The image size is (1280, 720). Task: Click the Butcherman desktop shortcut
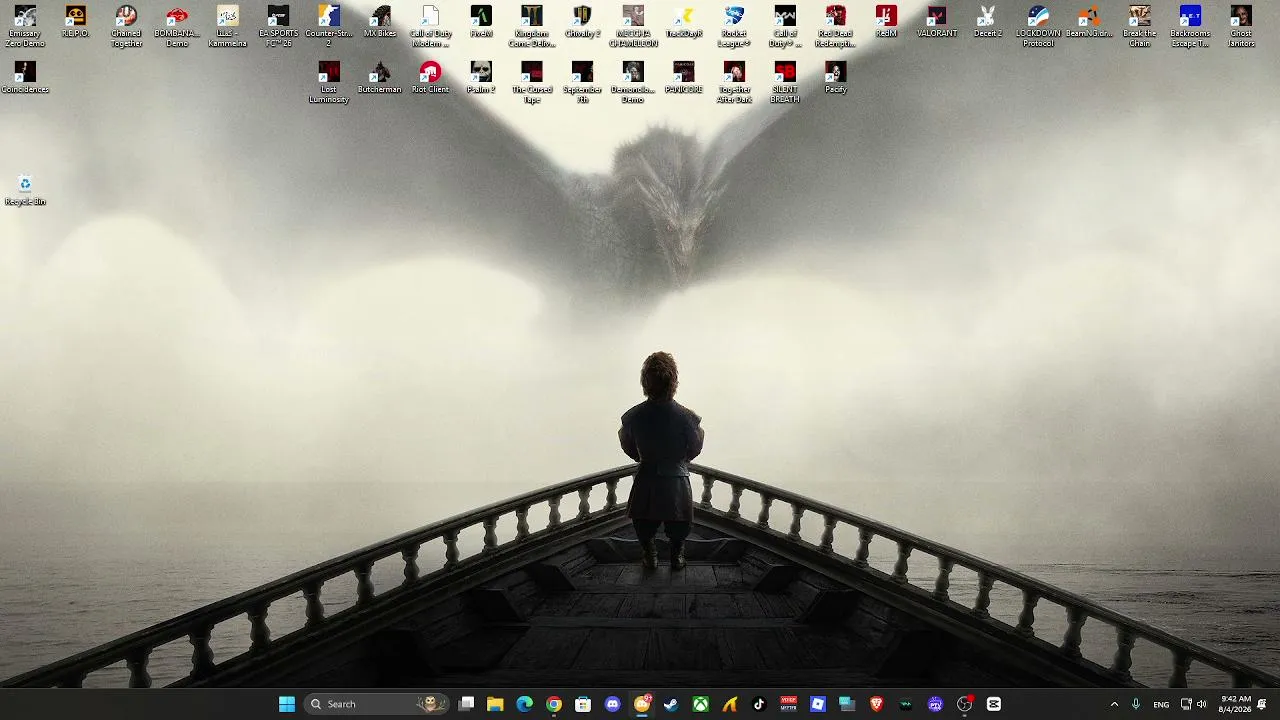pyautogui.click(x=380, y=77)
